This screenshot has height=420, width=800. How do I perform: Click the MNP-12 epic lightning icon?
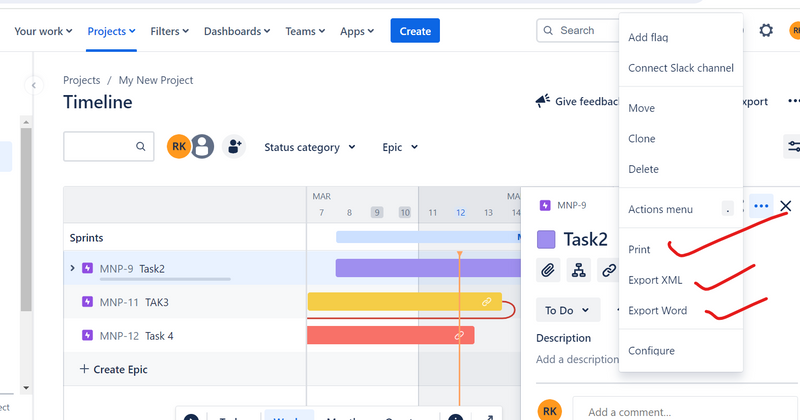87,335
